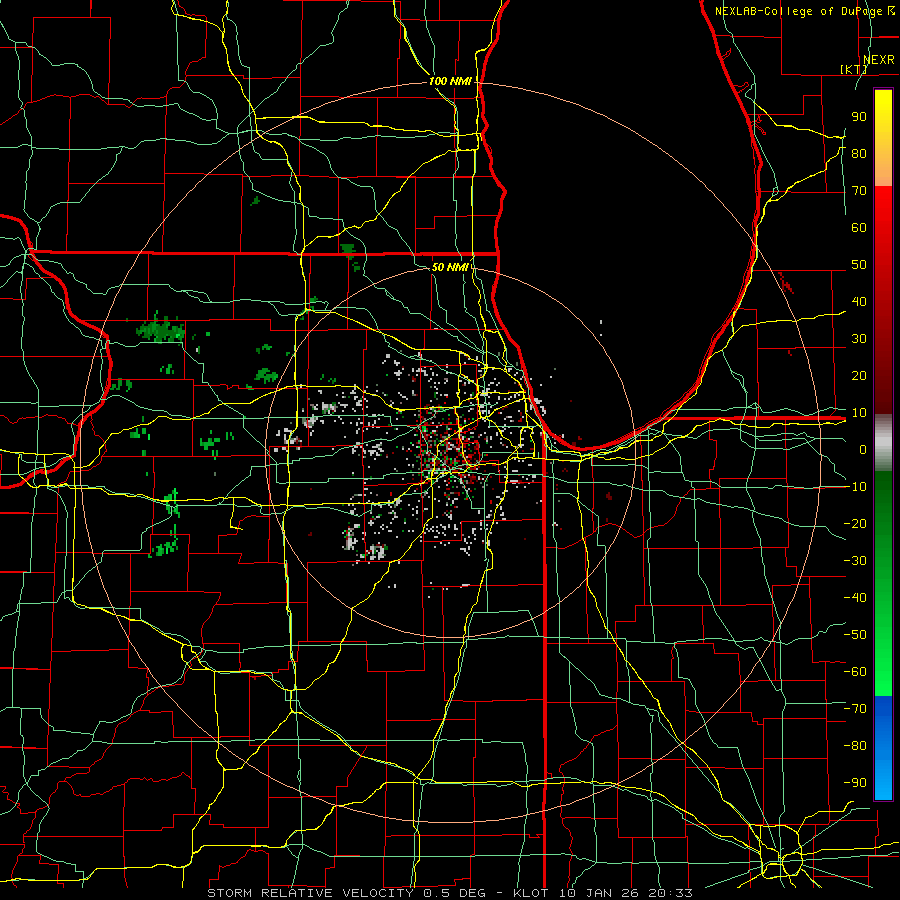This screenshot has height=900, width=900.
Task: Click the "[KT]" units label
Action: tap(854, 69)
